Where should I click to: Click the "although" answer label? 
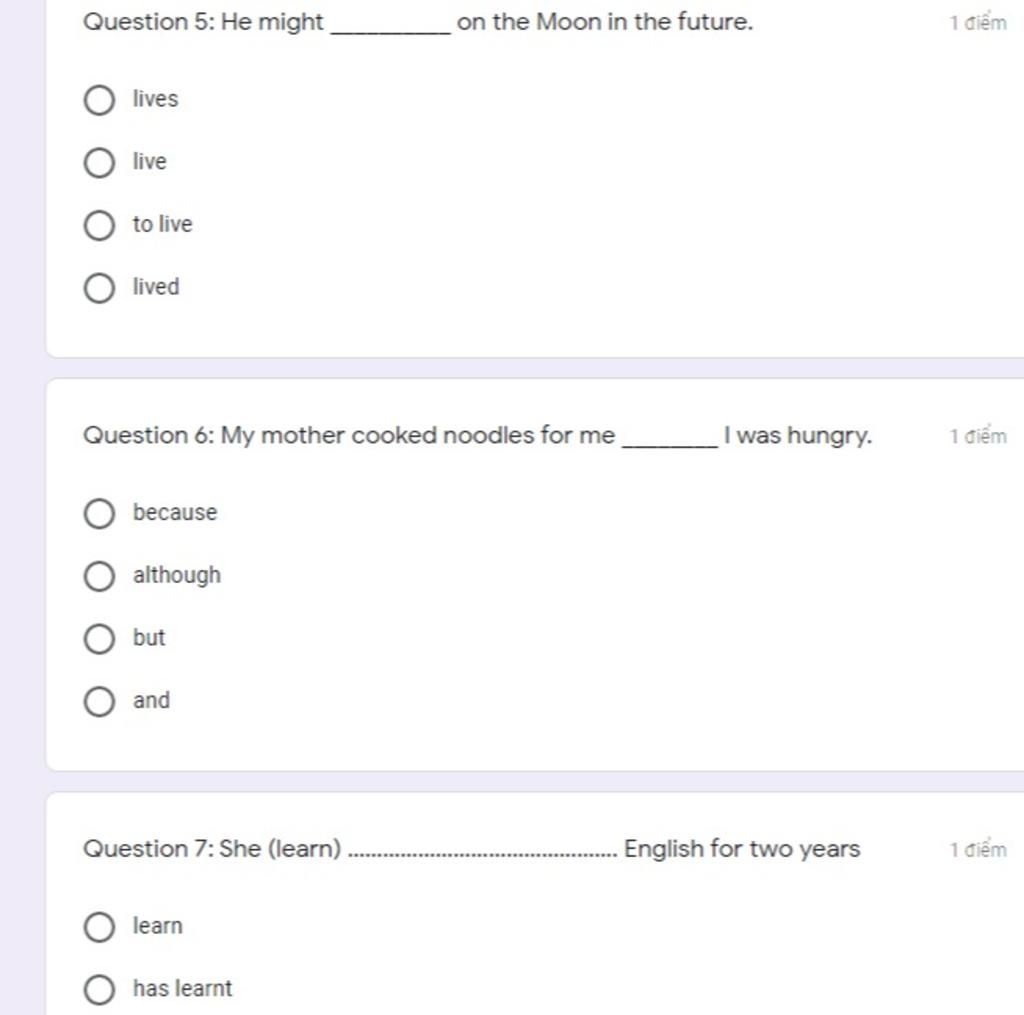[x=177, y=575]
